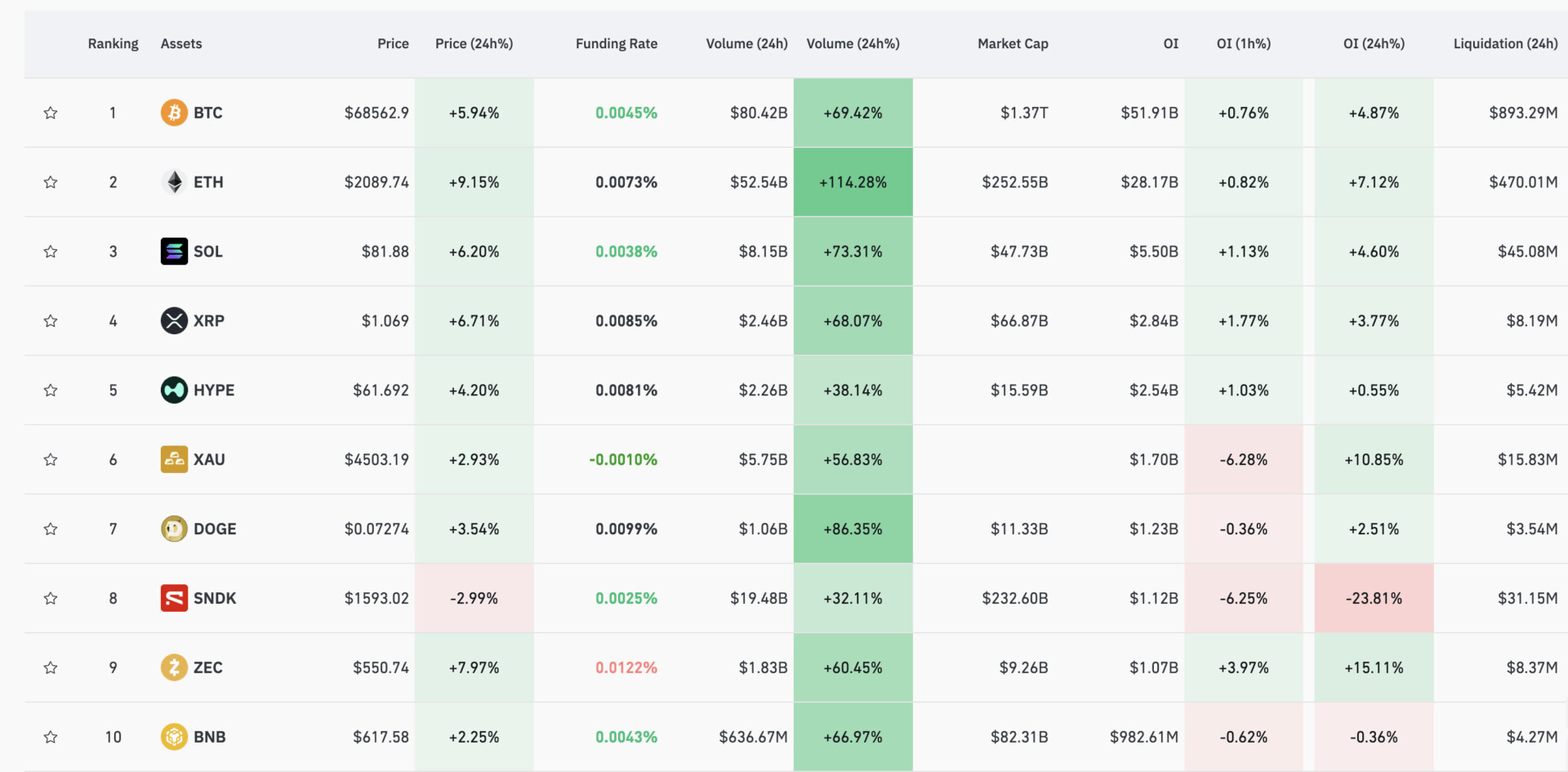Toggle the XAU favorite star
1568x772 pixels.
pos(51,459)
